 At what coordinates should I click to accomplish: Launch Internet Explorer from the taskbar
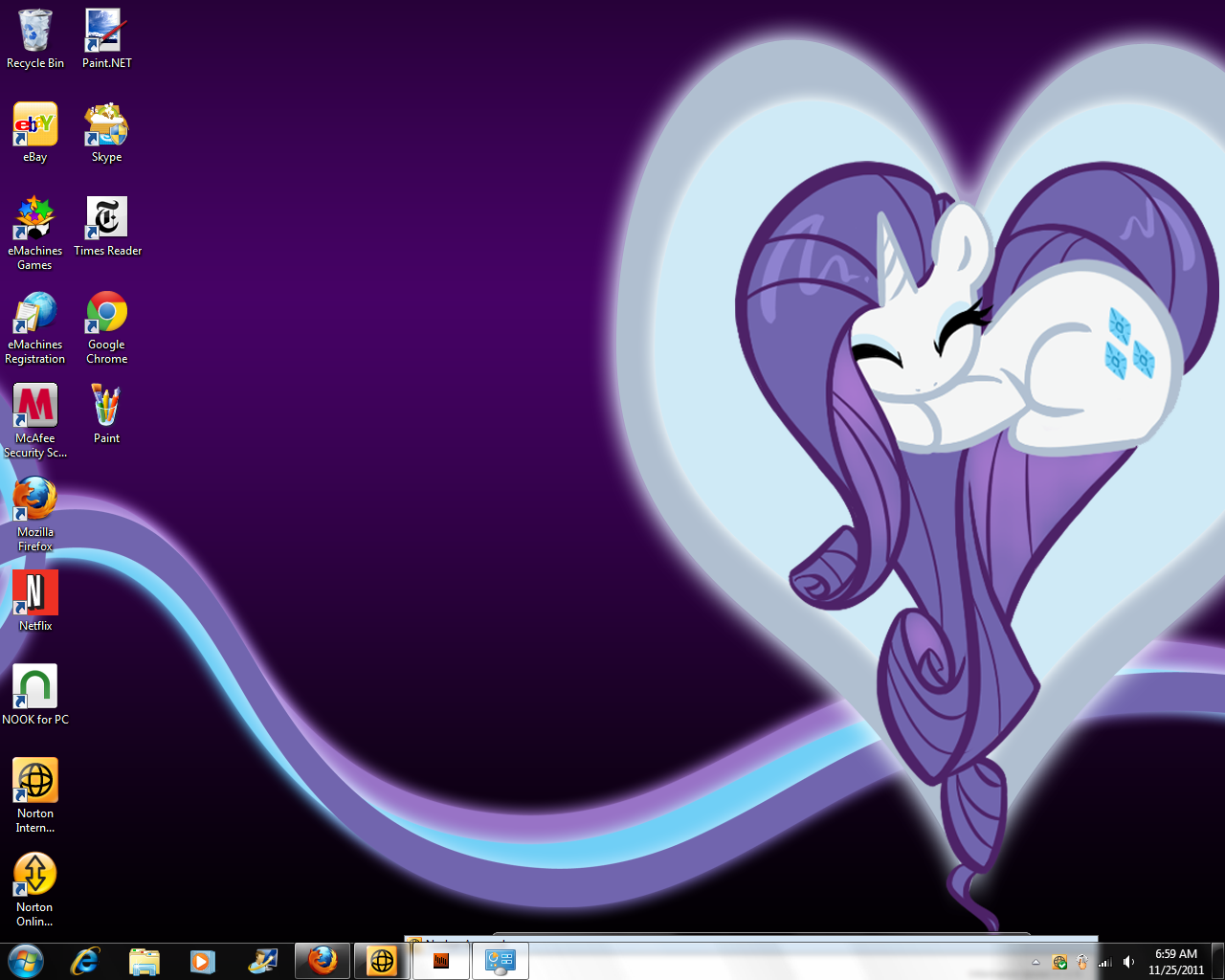pyautogui.click(x=85, y=961)
